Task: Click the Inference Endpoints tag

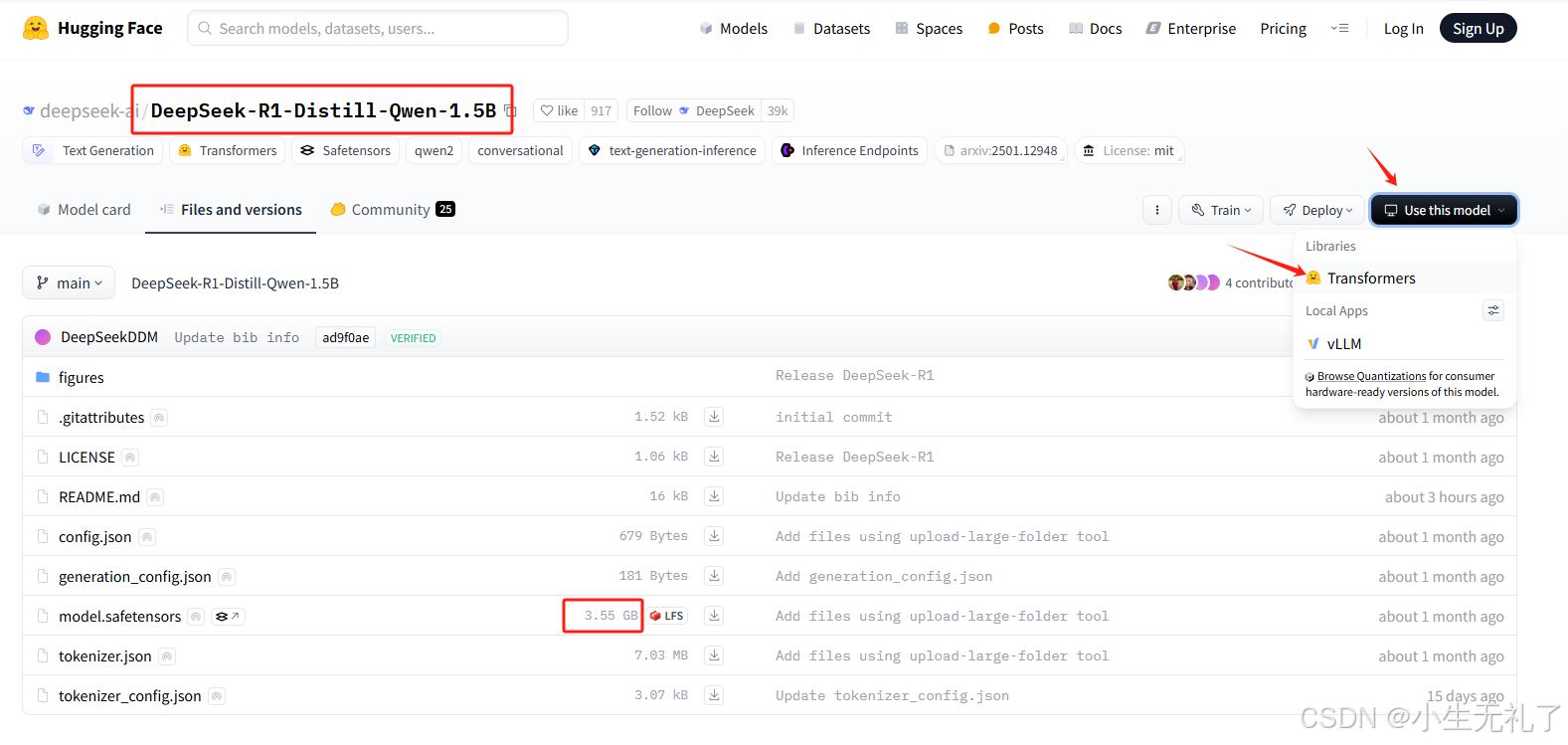Action: tap(850, 150)
